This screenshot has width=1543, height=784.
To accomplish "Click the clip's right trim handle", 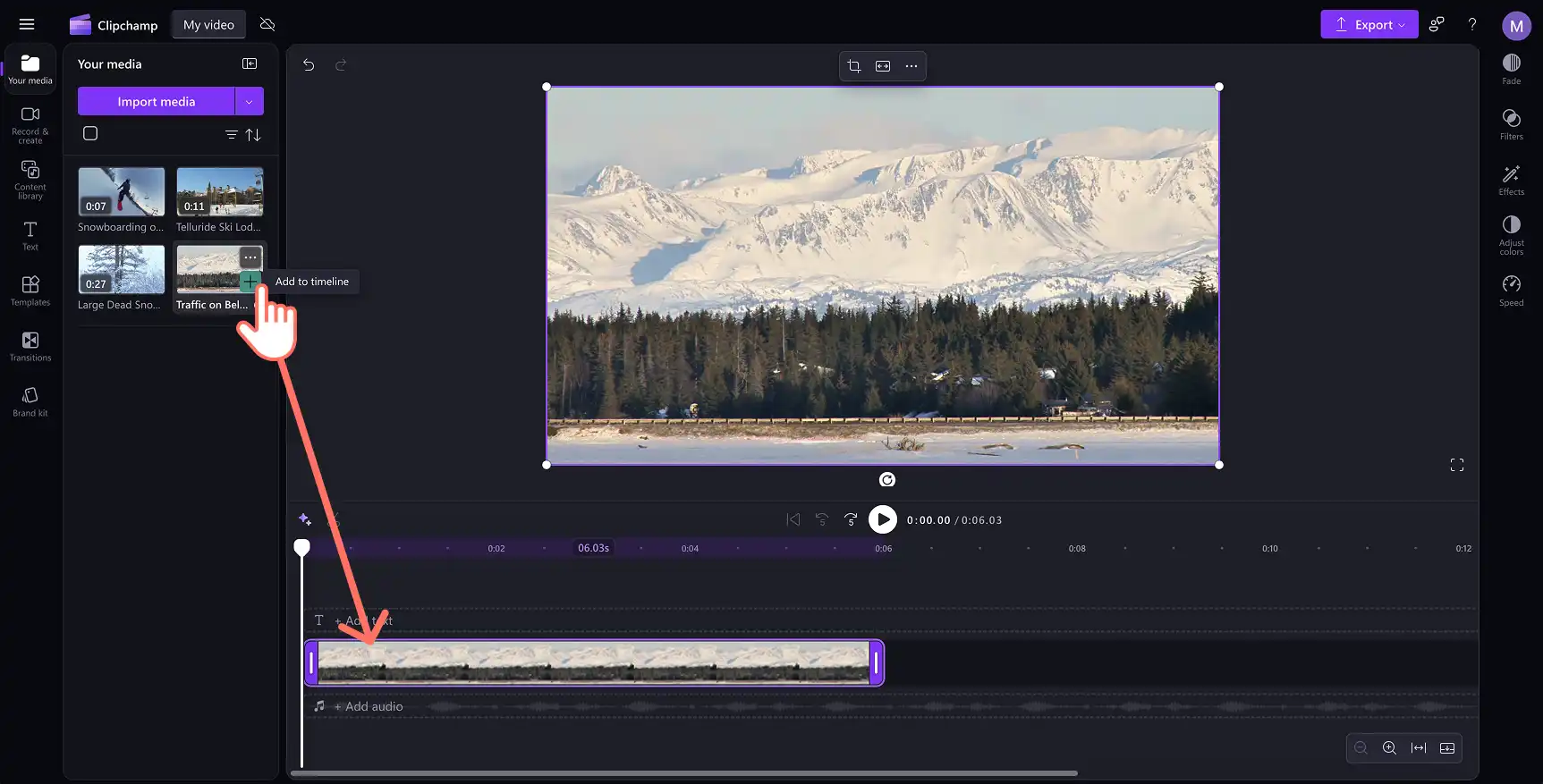I will pyautogui.click(x=877, y=663).
